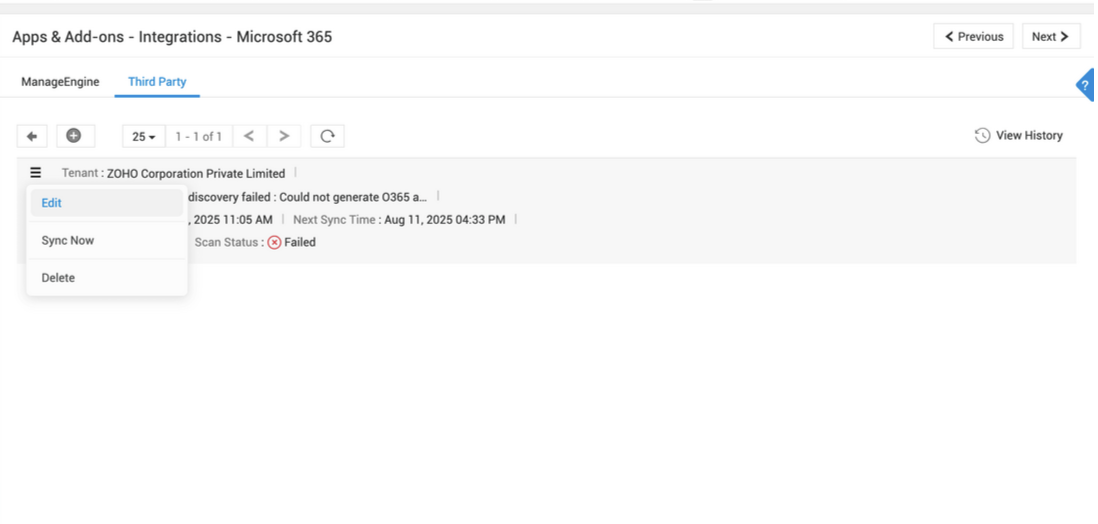This screenshot has width=1098, height=524.
Task: Open the blue help question mark icon
Action: pos(1085,85)
